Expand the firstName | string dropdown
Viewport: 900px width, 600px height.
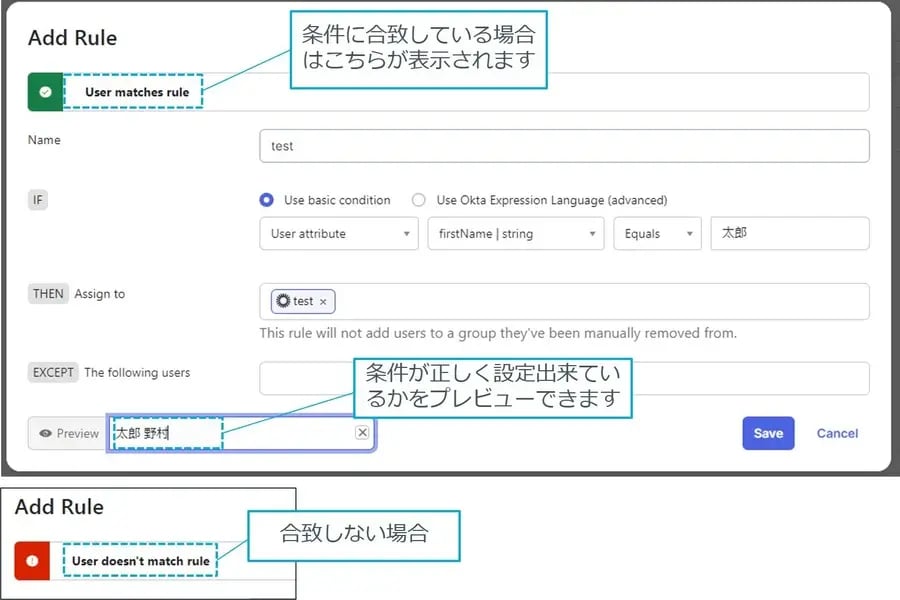click(x=515, y=234)
